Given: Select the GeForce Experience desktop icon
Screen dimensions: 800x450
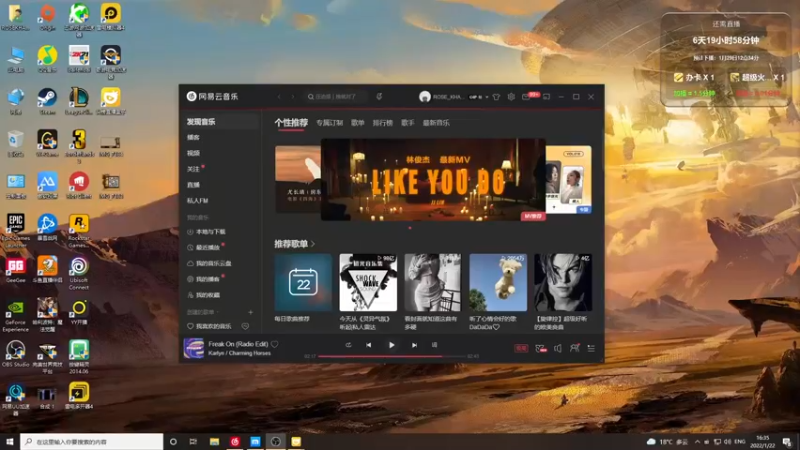Looking at the screenshot, I should 15,315.
